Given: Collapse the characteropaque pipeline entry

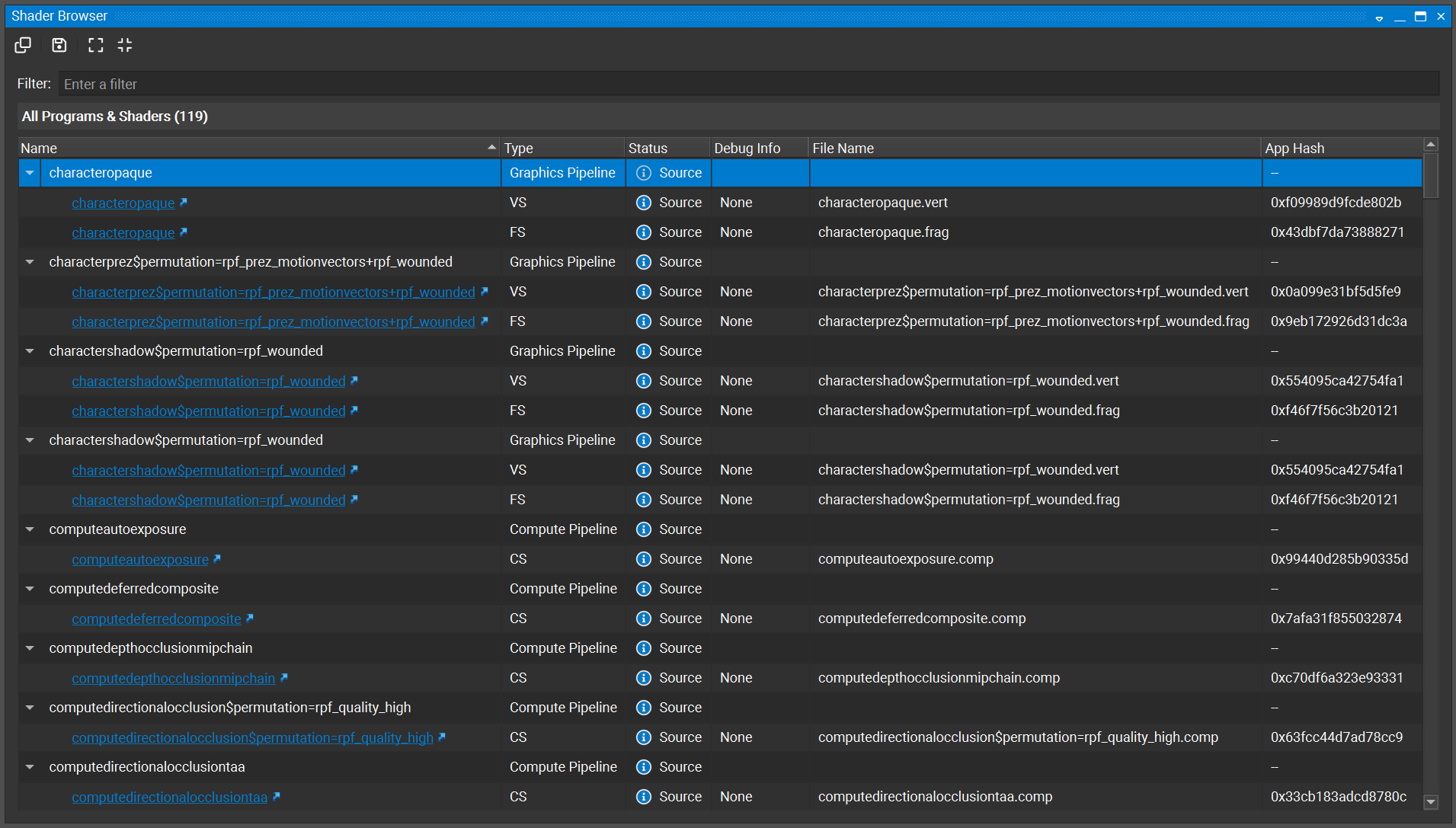Looking at the screenshot, I should pos(30,173).
